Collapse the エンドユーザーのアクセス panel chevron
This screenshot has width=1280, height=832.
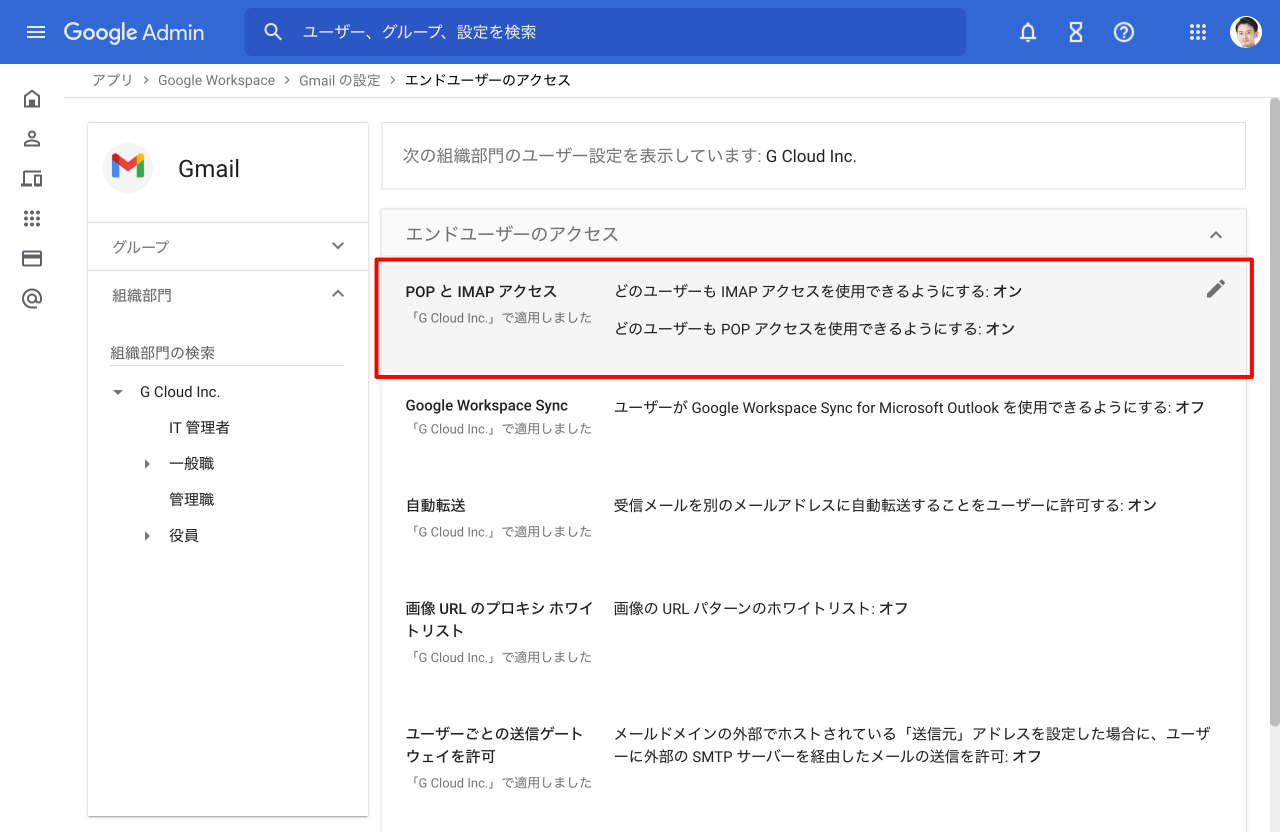1216,235
